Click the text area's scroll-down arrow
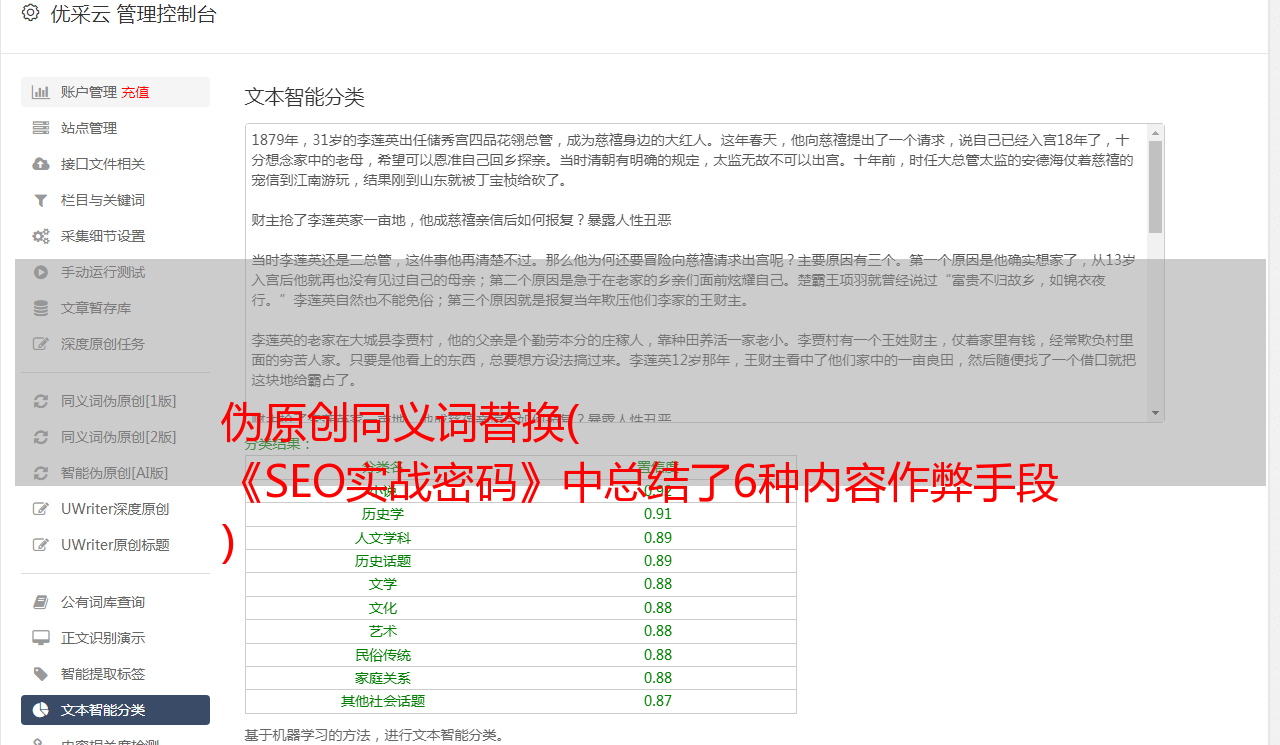 (1156, 413)
